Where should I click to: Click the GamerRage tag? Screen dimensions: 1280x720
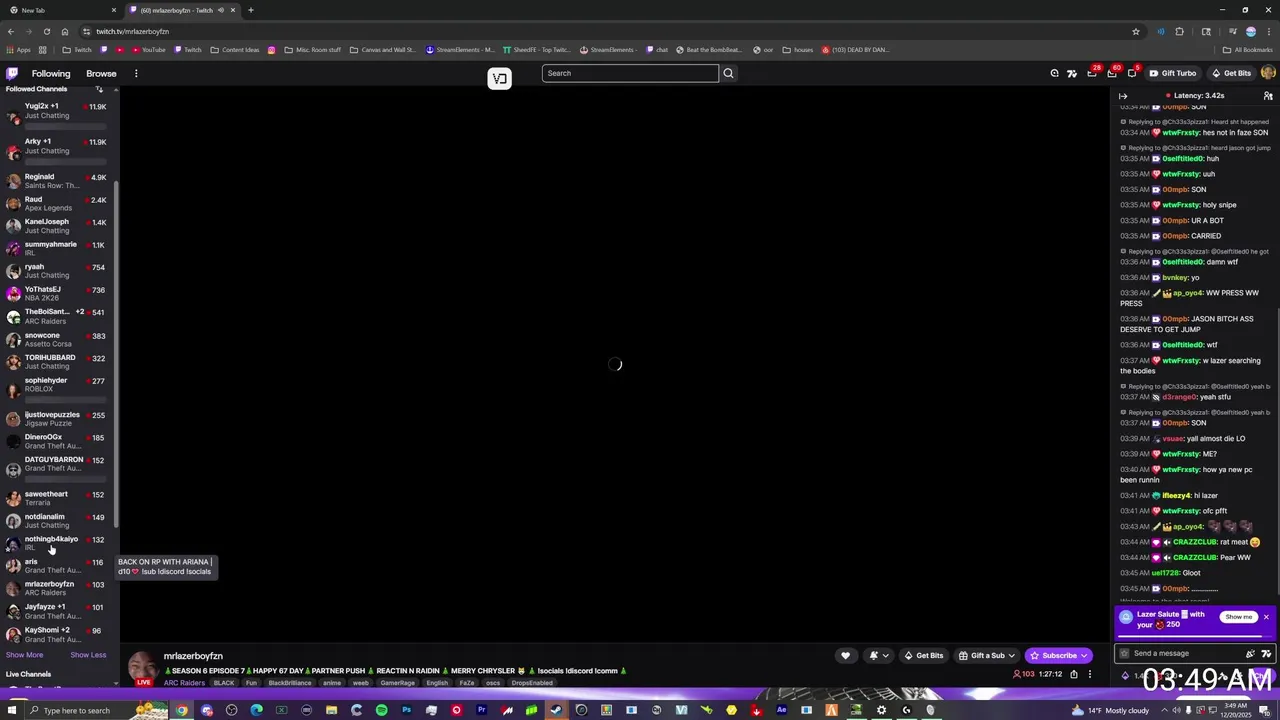click(x=397, y=683)
